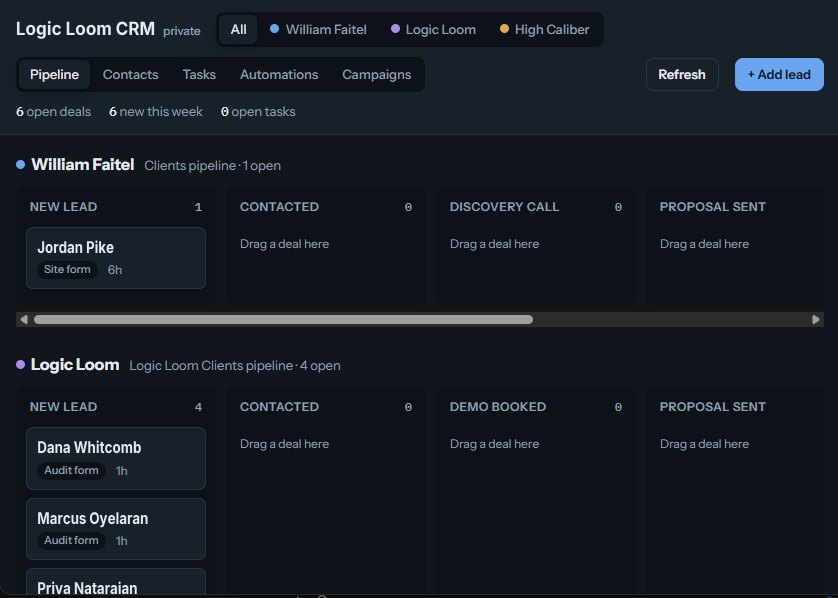Open the Pipeline tab

click(55, 74)
